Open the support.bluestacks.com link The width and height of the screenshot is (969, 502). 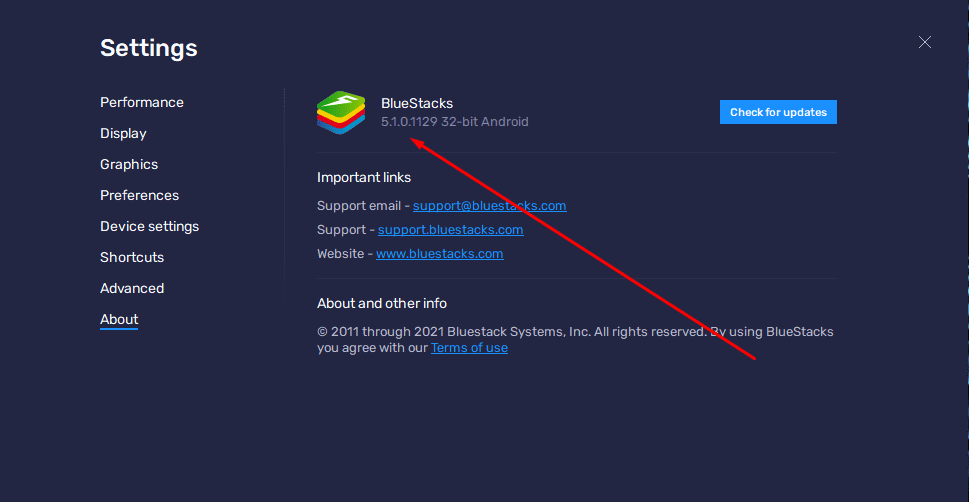pyautogui.click(x=451, y=230)
